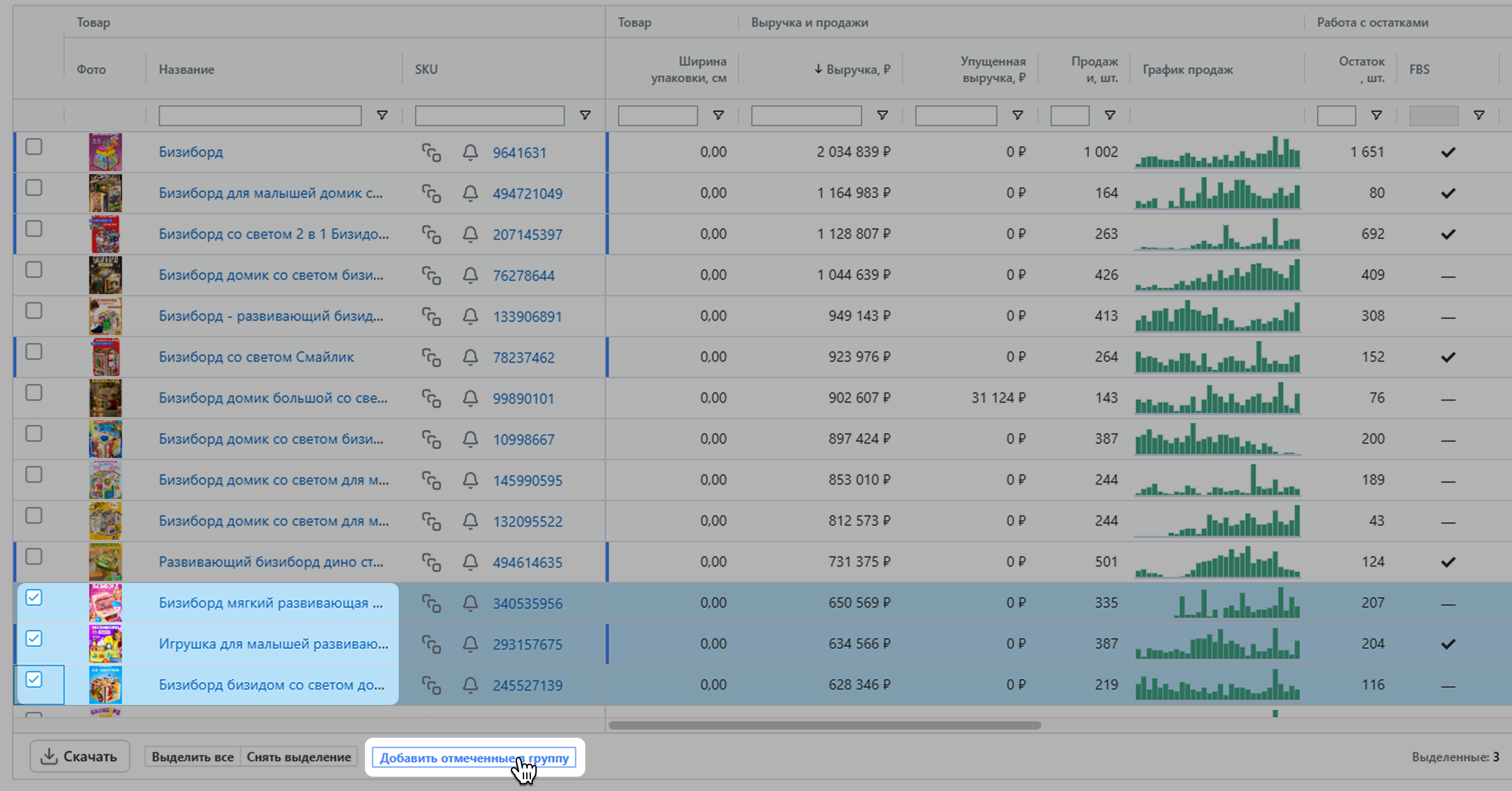Click the bell icon for SKU 340535956

click(x=470, y=603)
